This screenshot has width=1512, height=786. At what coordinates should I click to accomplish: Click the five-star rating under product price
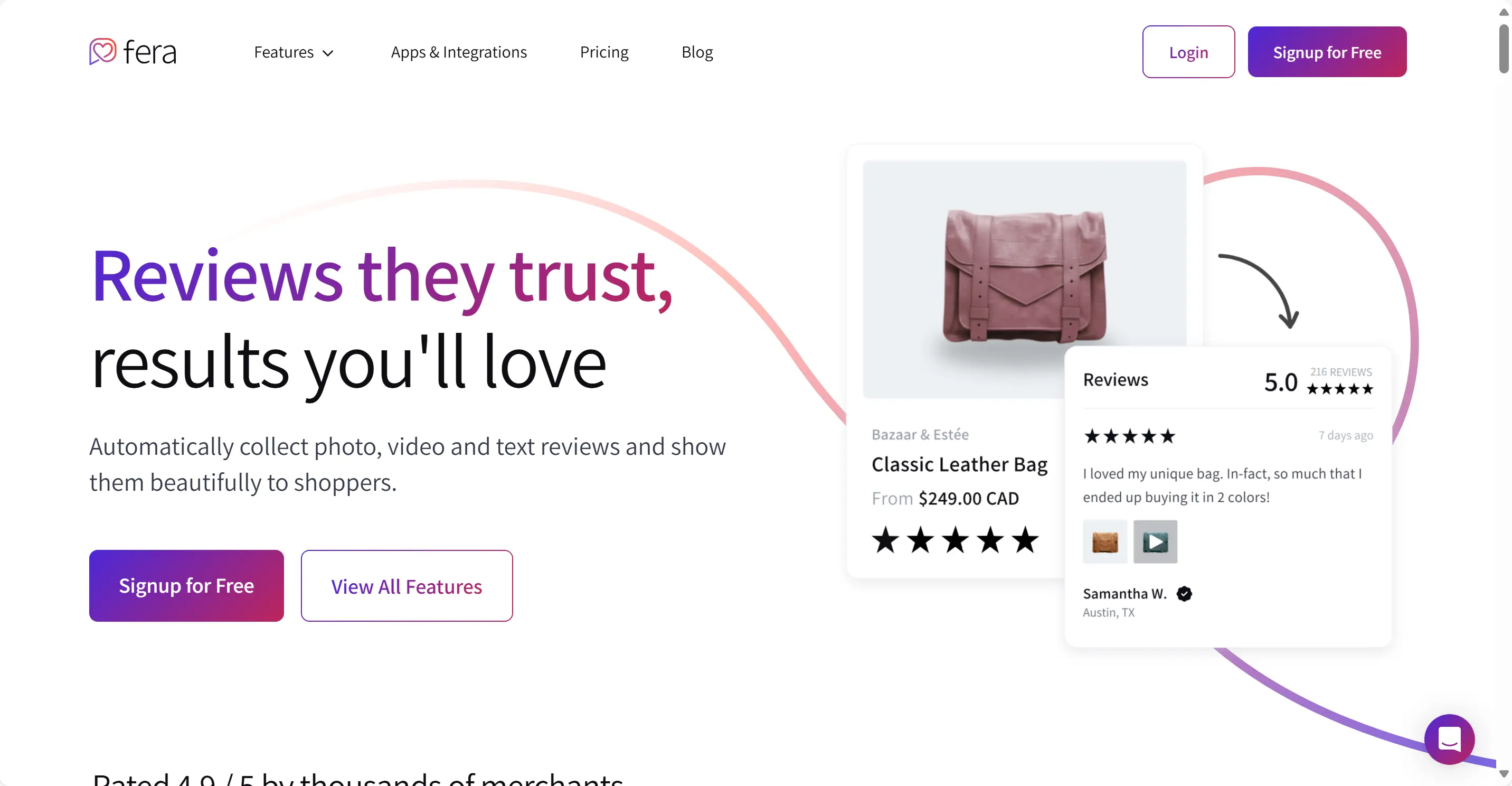coord(955,540)
